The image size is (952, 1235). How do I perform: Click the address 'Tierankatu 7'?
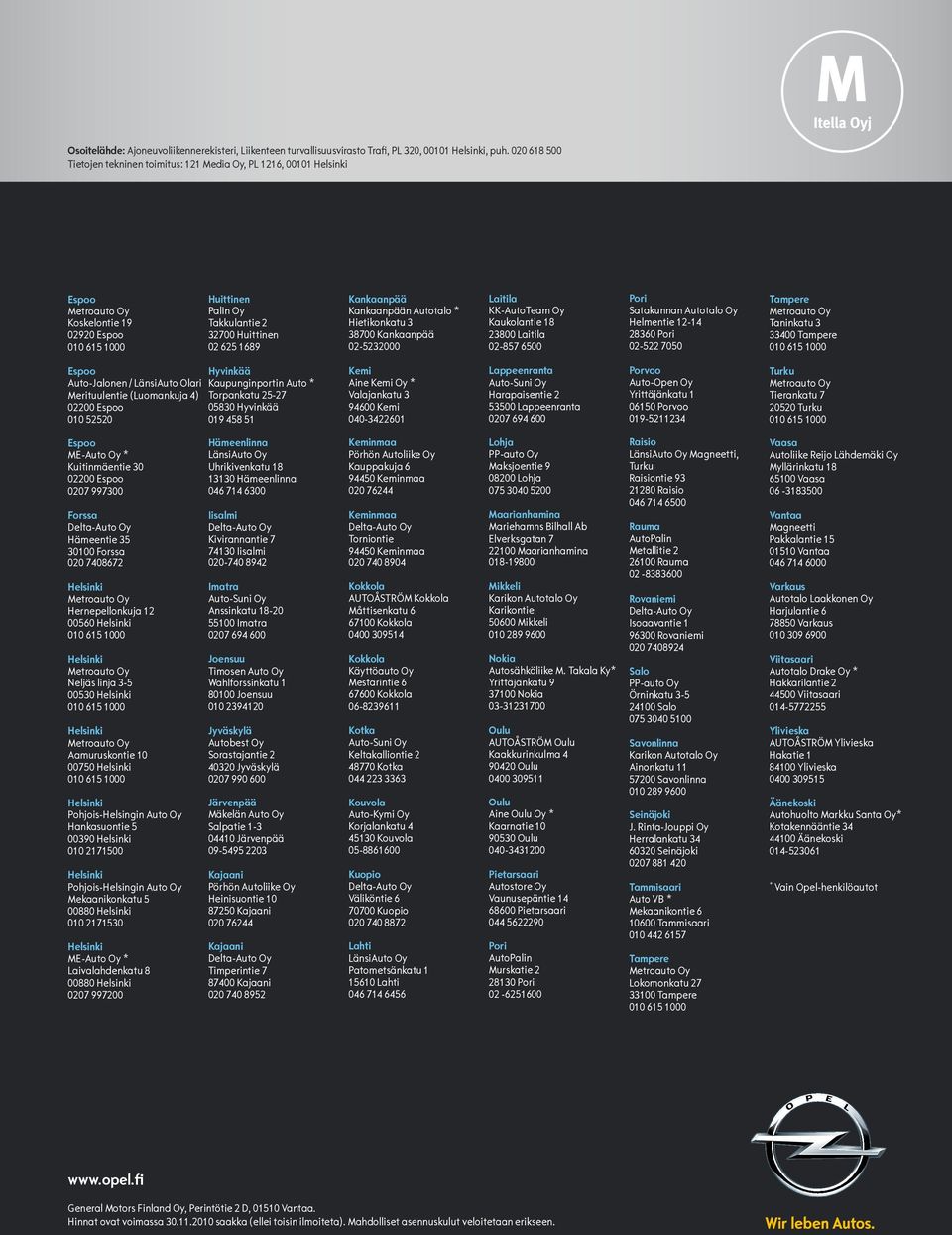(797, 395)
